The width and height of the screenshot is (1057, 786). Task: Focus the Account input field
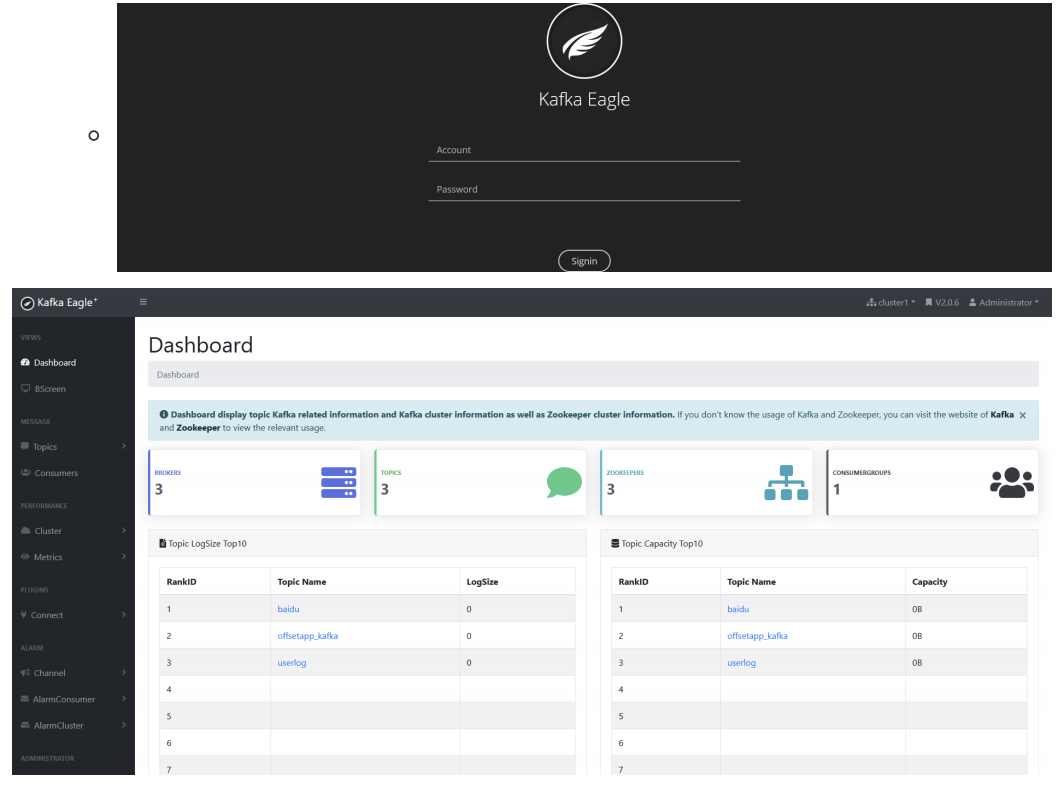click(x=584, y=150)
